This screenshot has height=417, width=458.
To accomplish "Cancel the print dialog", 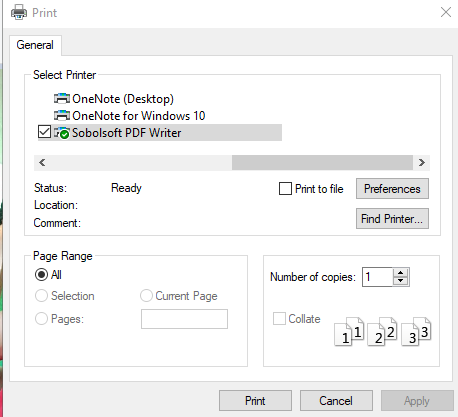I will 336,401.
